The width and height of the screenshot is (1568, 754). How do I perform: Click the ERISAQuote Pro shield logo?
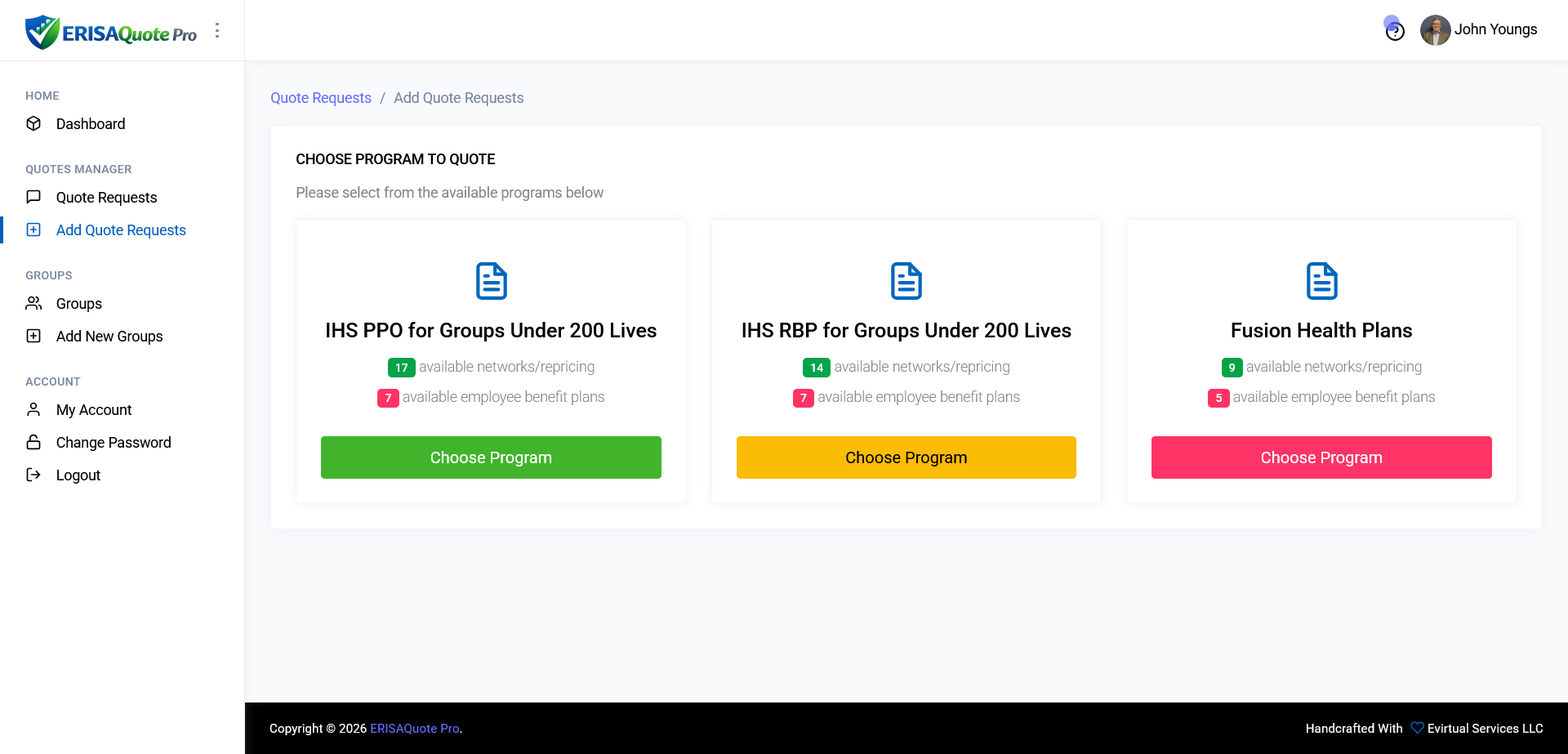42,32
